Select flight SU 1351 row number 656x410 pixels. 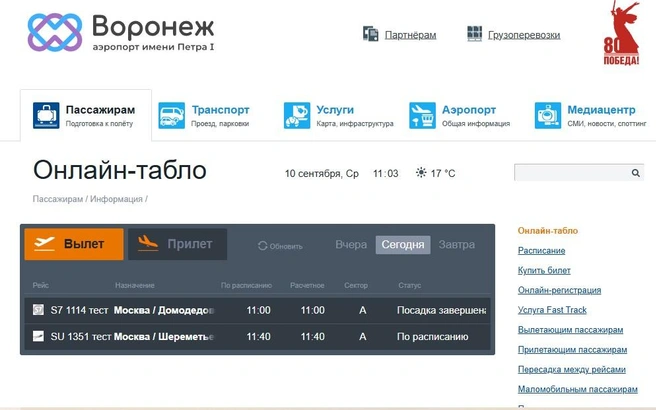(x=81, y=336)
